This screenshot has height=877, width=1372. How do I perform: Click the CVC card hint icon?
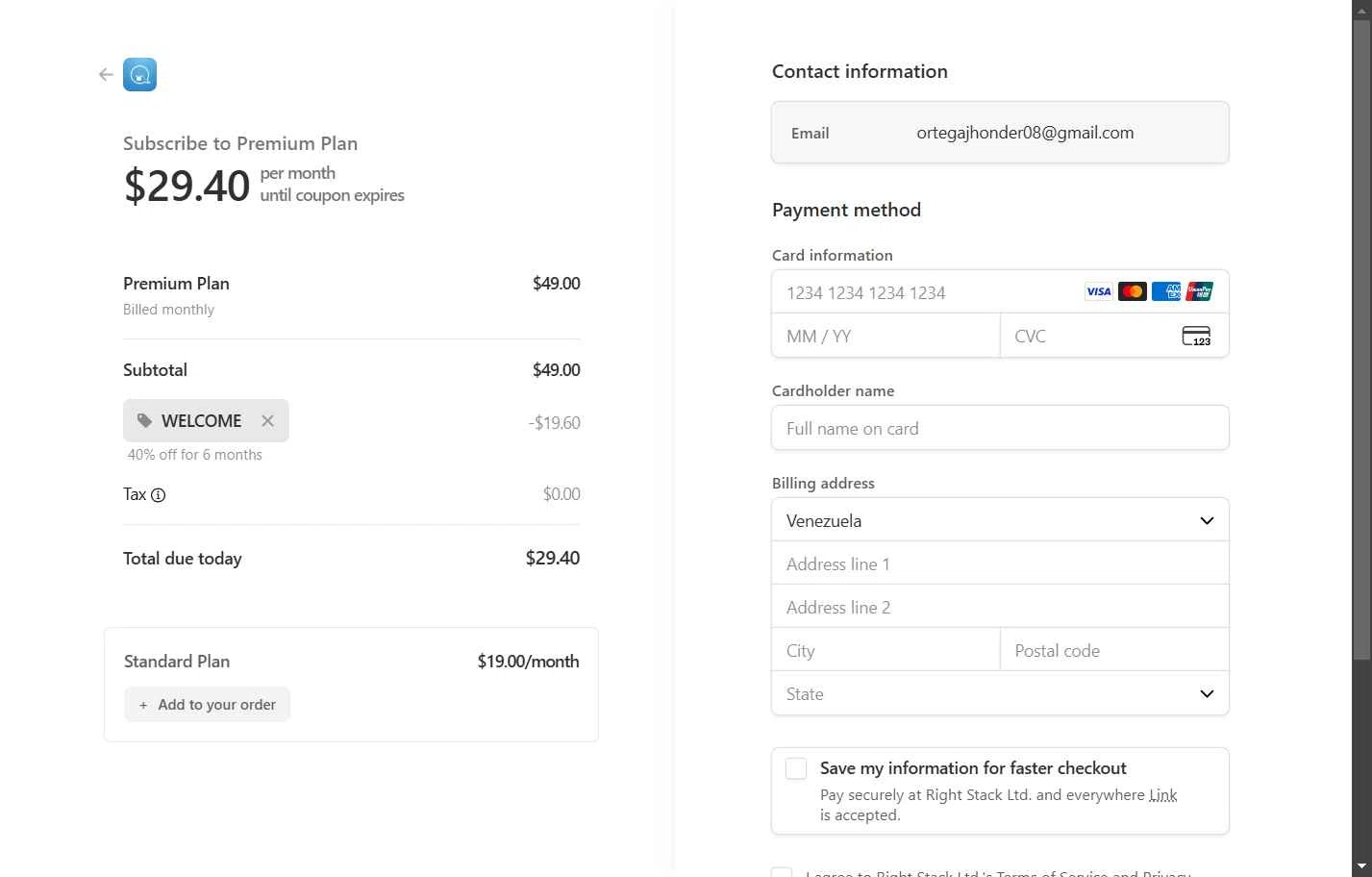tap(1196, 336)
